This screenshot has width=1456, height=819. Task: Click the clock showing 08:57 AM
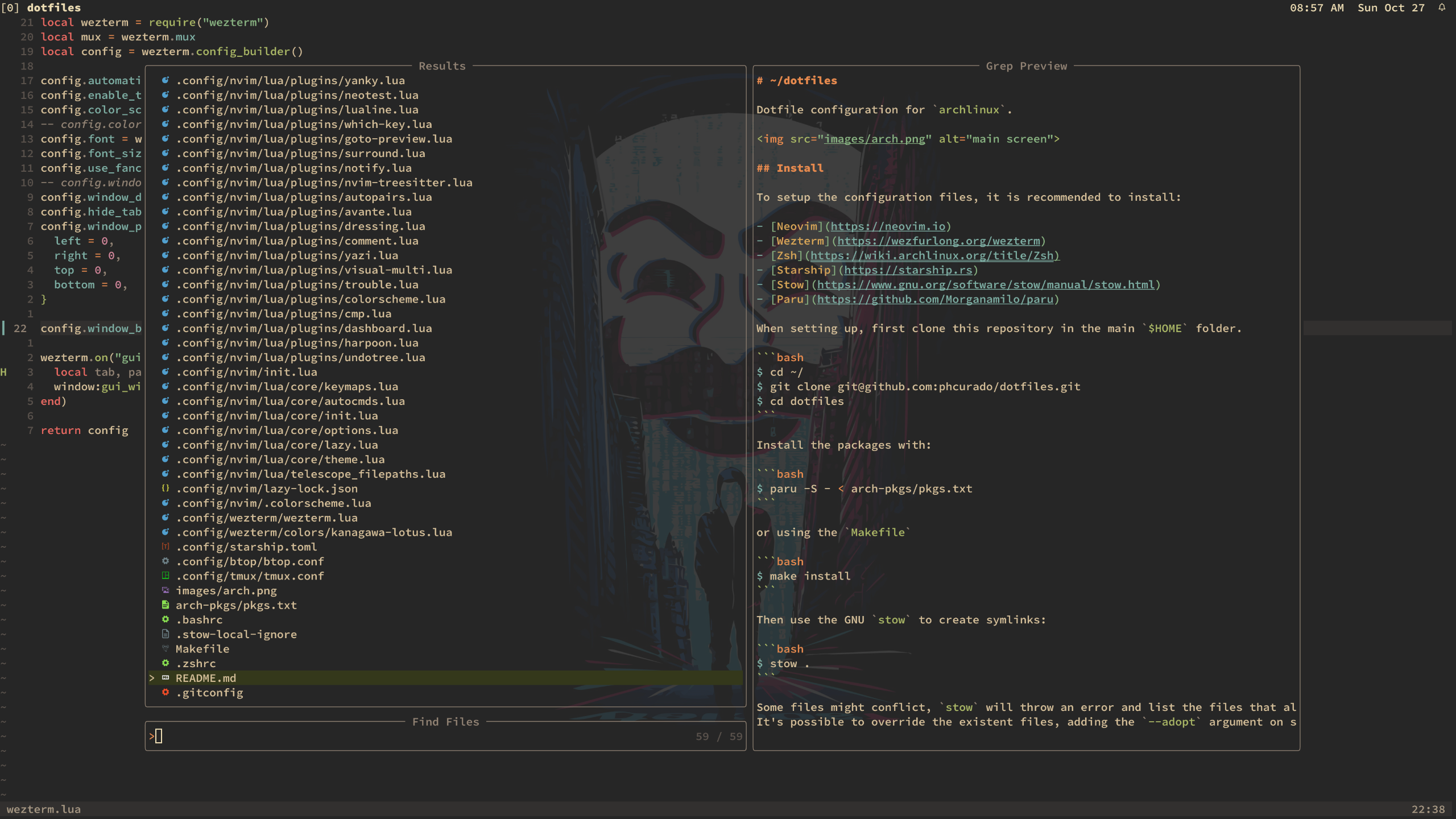(1317, 7)
